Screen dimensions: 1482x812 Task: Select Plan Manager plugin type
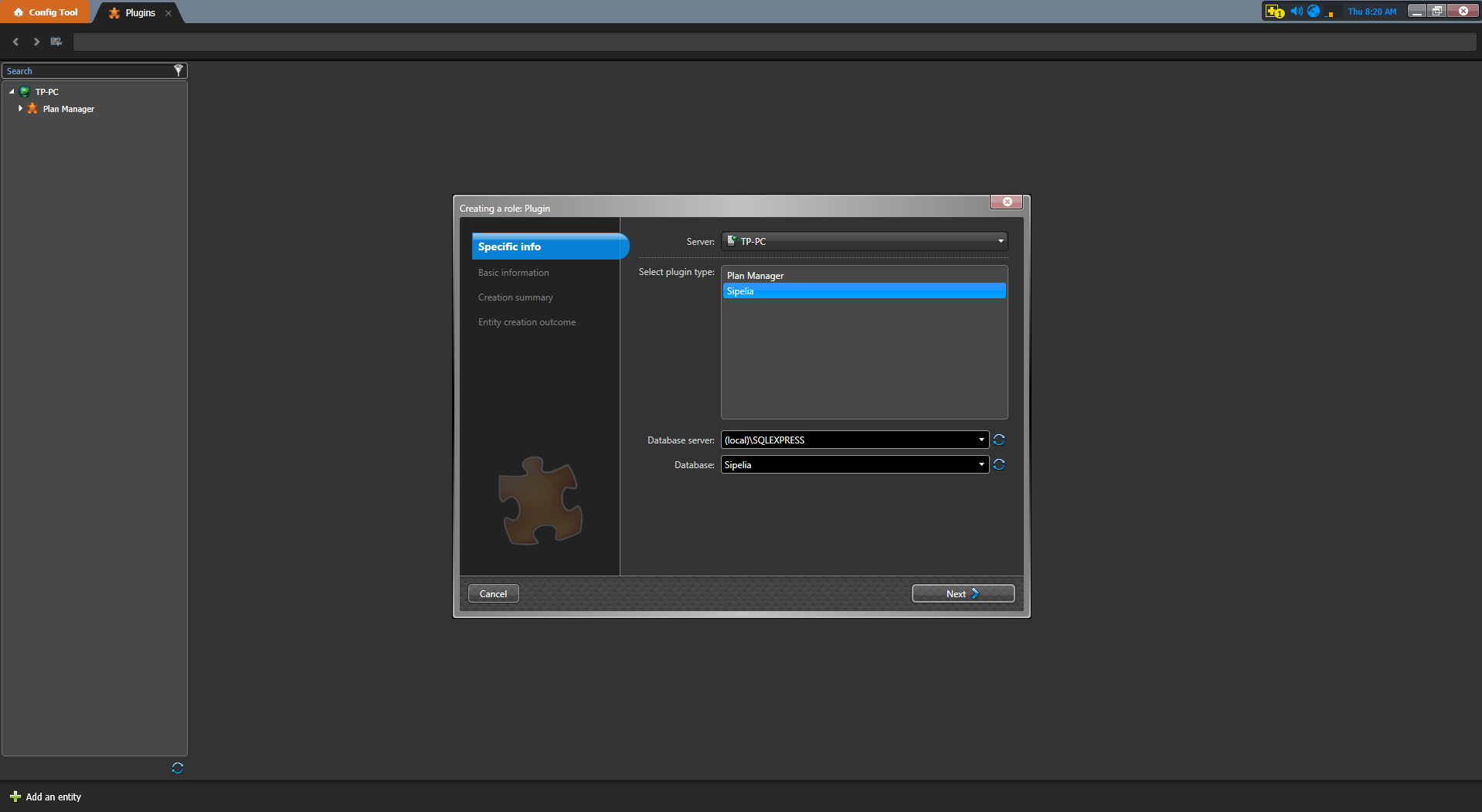click(755, 276)
